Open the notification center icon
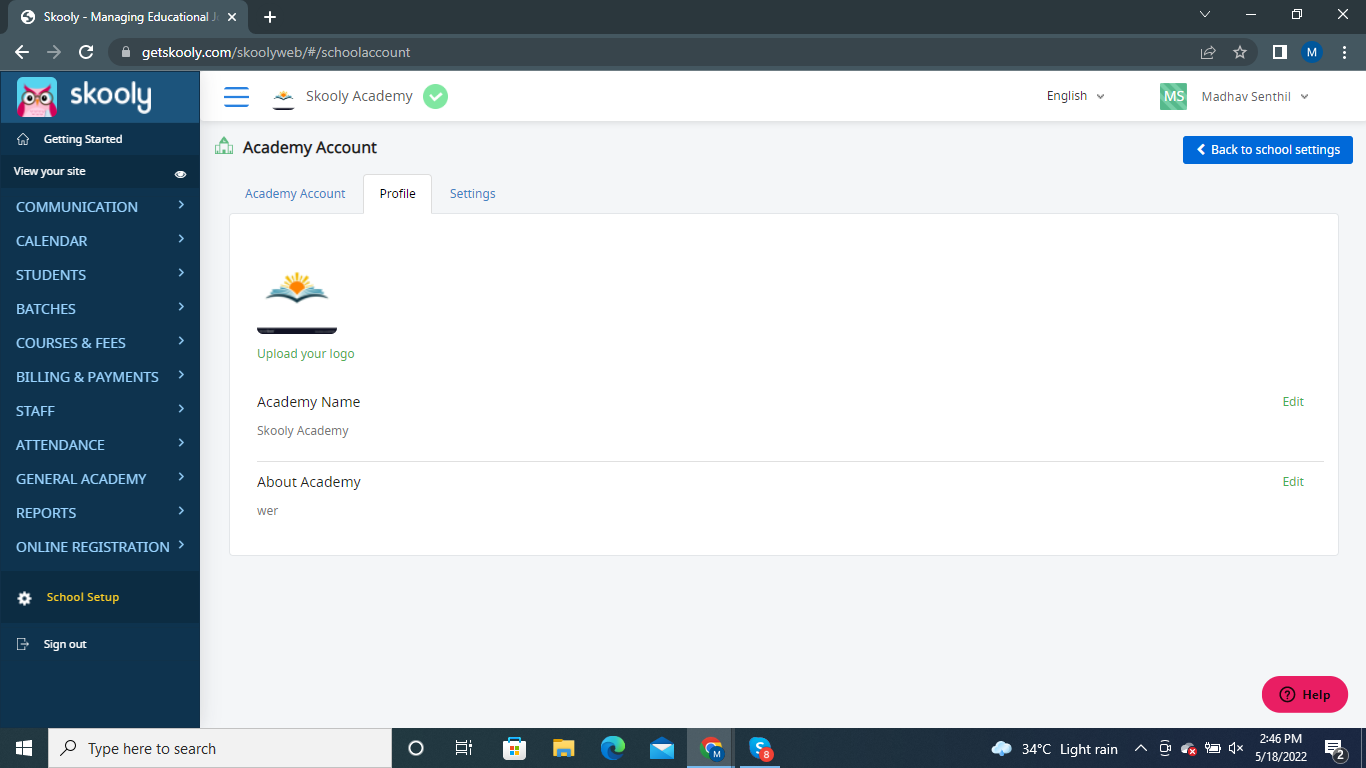Viewport: 1366px width, 768px height. pyautogui.click(x=1335, y=748)
